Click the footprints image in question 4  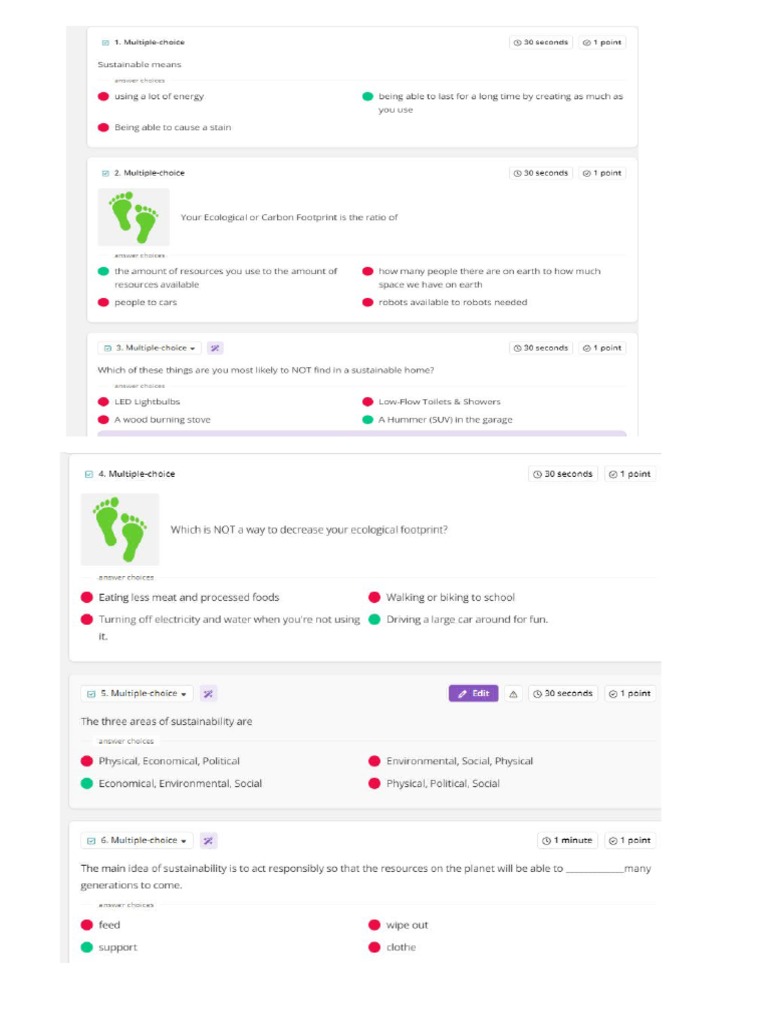pos(120,529)
